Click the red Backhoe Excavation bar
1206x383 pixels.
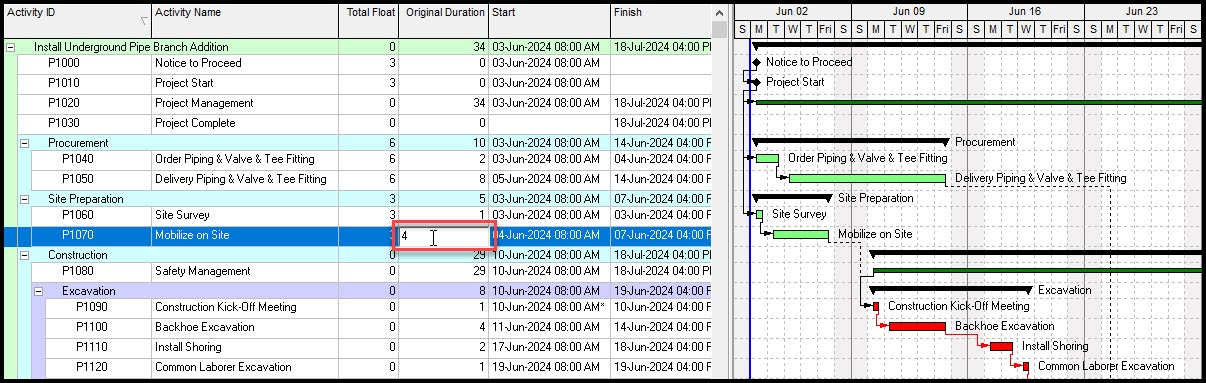[917, 326]
